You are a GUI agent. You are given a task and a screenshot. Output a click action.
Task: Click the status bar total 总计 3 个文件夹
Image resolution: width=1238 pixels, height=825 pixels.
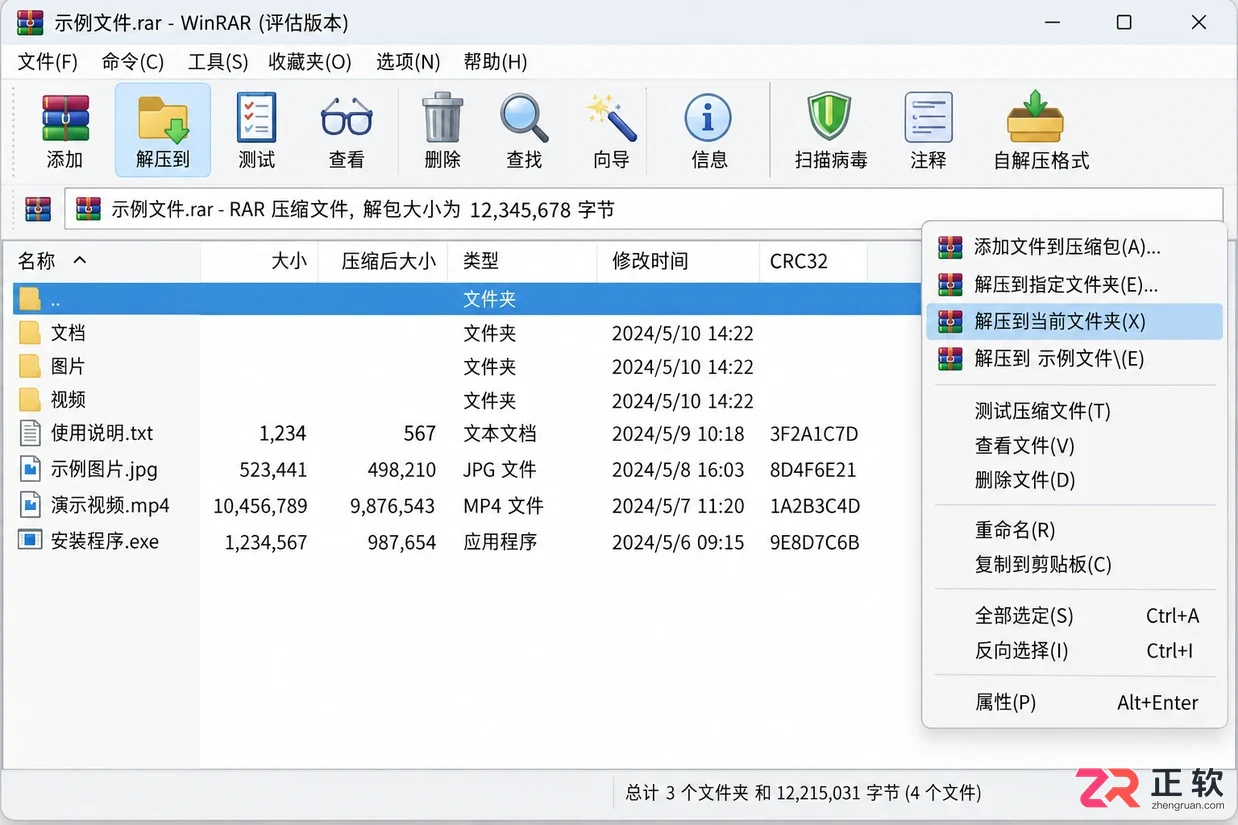coord(687,793)
